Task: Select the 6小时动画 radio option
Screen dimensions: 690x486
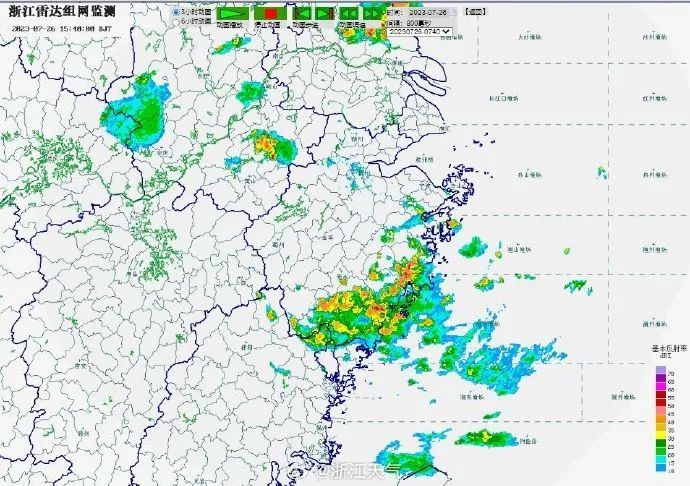Action: click(x=176, y=21)
